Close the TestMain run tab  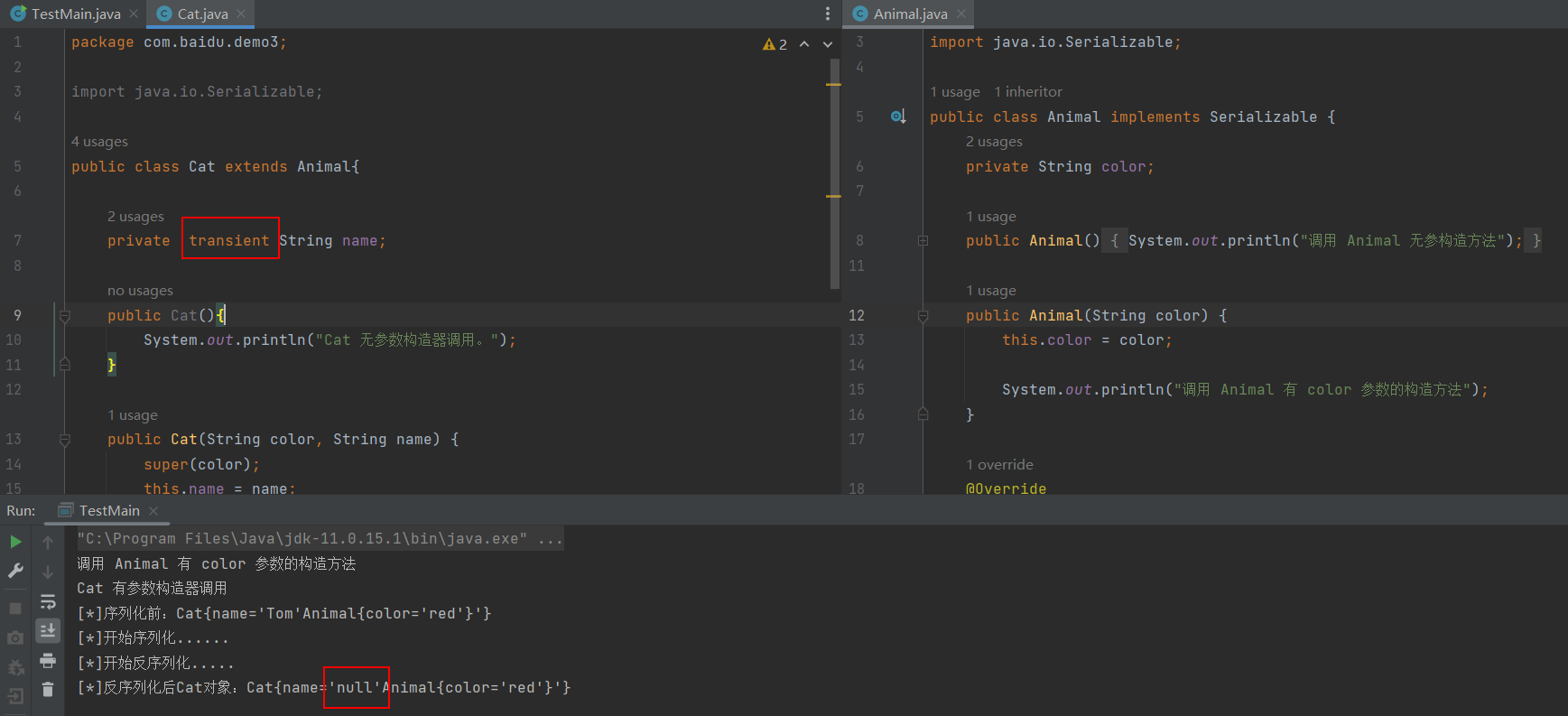(153, 511)
